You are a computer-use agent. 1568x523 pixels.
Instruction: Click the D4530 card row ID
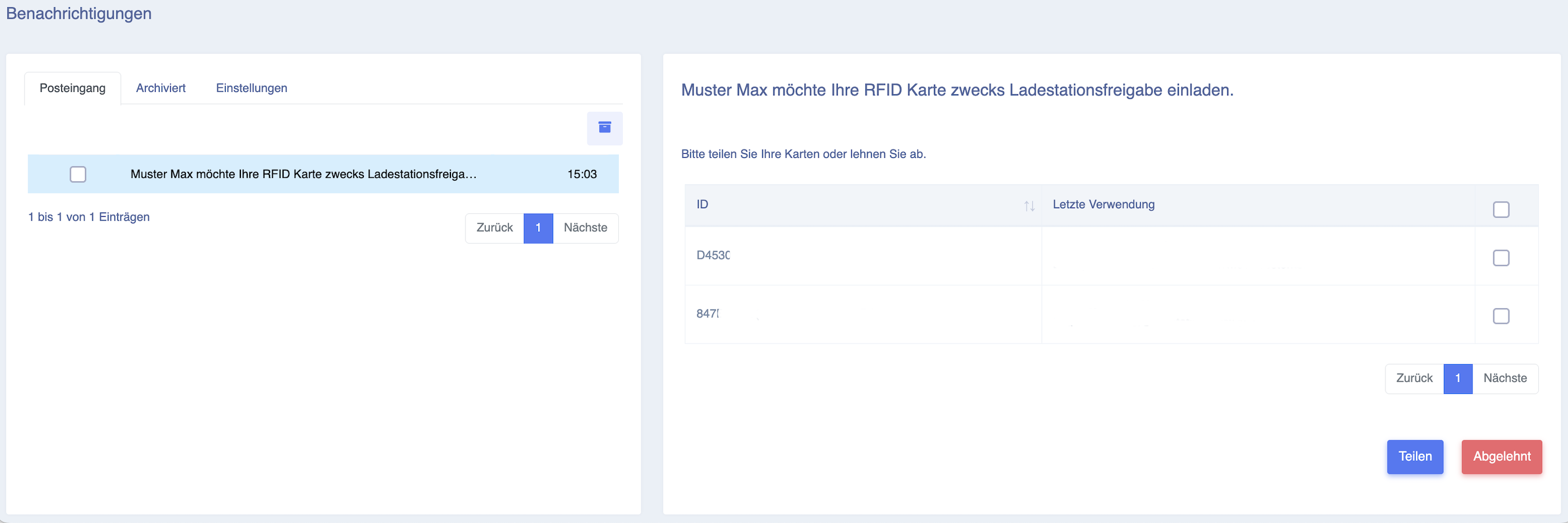pyautogui.click(x=713, y=255)
